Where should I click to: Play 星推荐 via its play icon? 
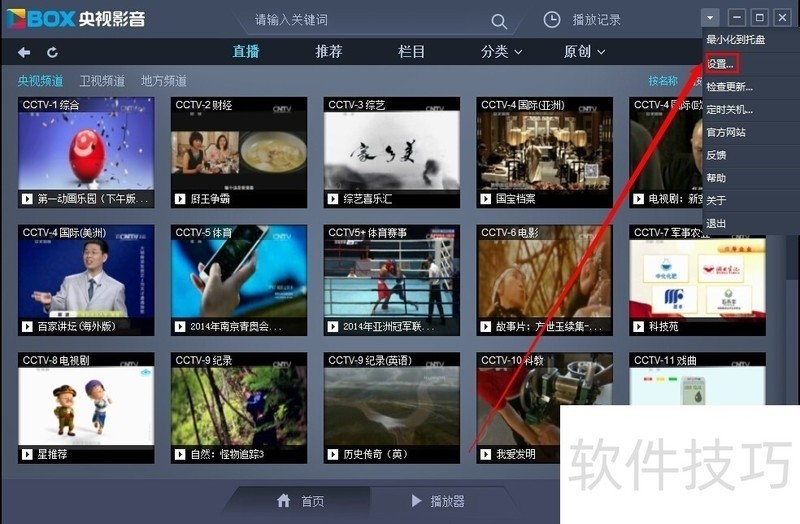27,454
